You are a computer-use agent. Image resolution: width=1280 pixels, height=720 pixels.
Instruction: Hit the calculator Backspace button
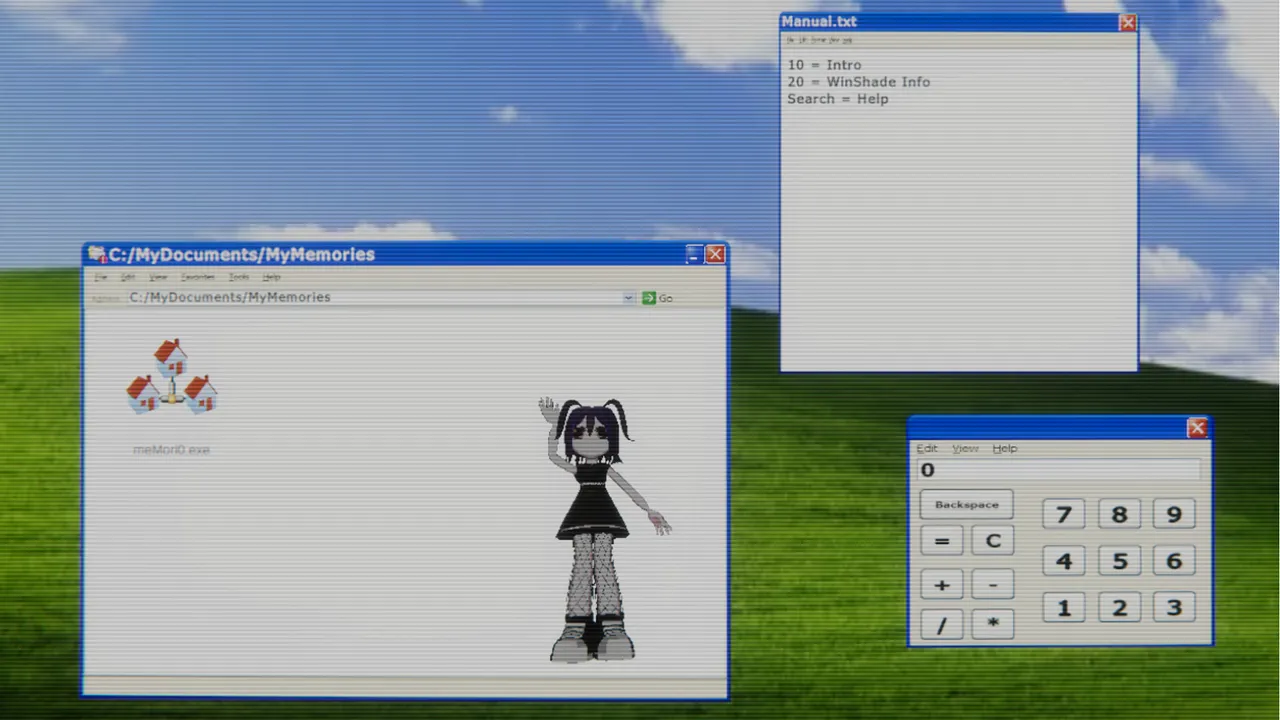coord(966,505)
